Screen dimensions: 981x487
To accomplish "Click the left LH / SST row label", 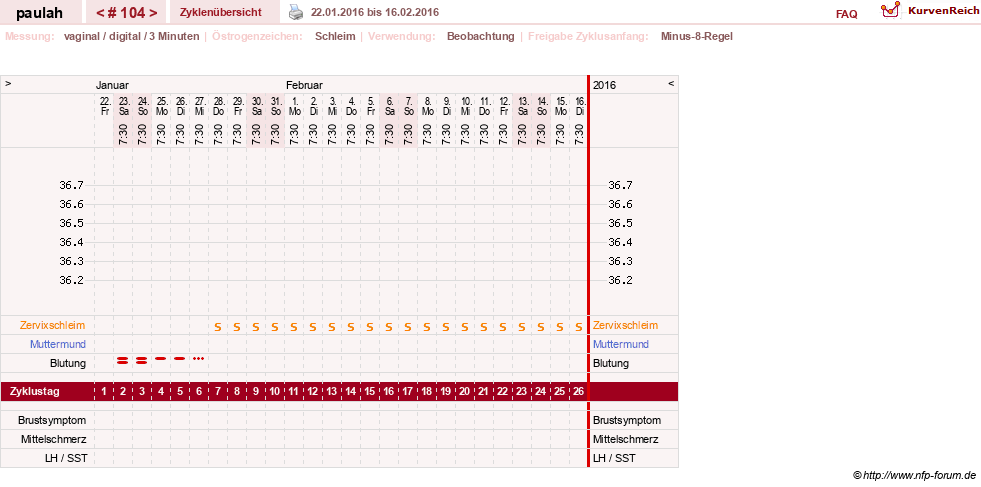I will (66, 458).
